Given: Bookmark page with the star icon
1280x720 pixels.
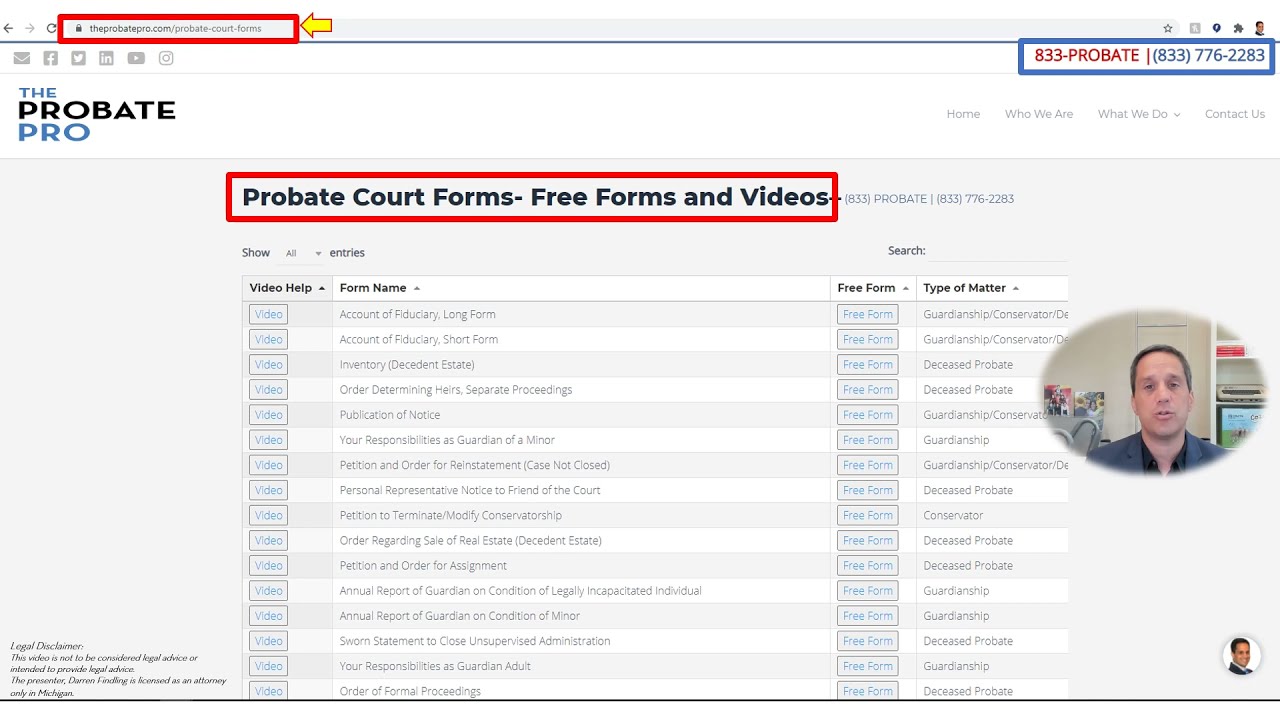Looking at the screenshot, I should pos(1168,28).
